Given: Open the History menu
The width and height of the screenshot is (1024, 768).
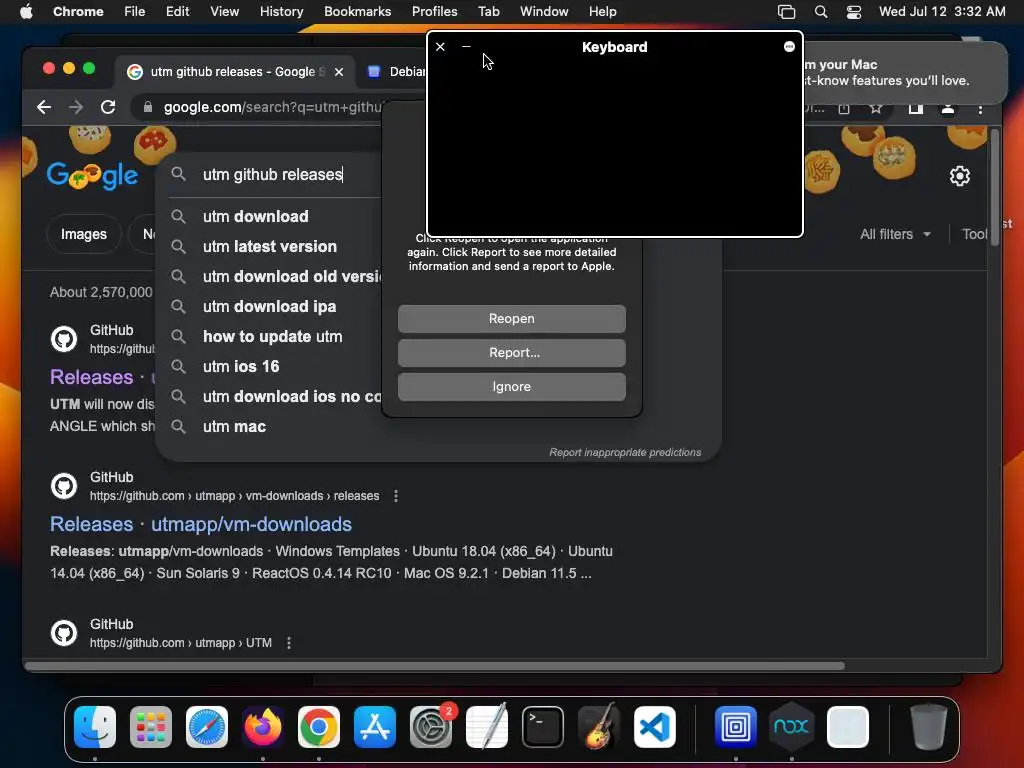Looking at the screenshot, I should coord(281,12).
